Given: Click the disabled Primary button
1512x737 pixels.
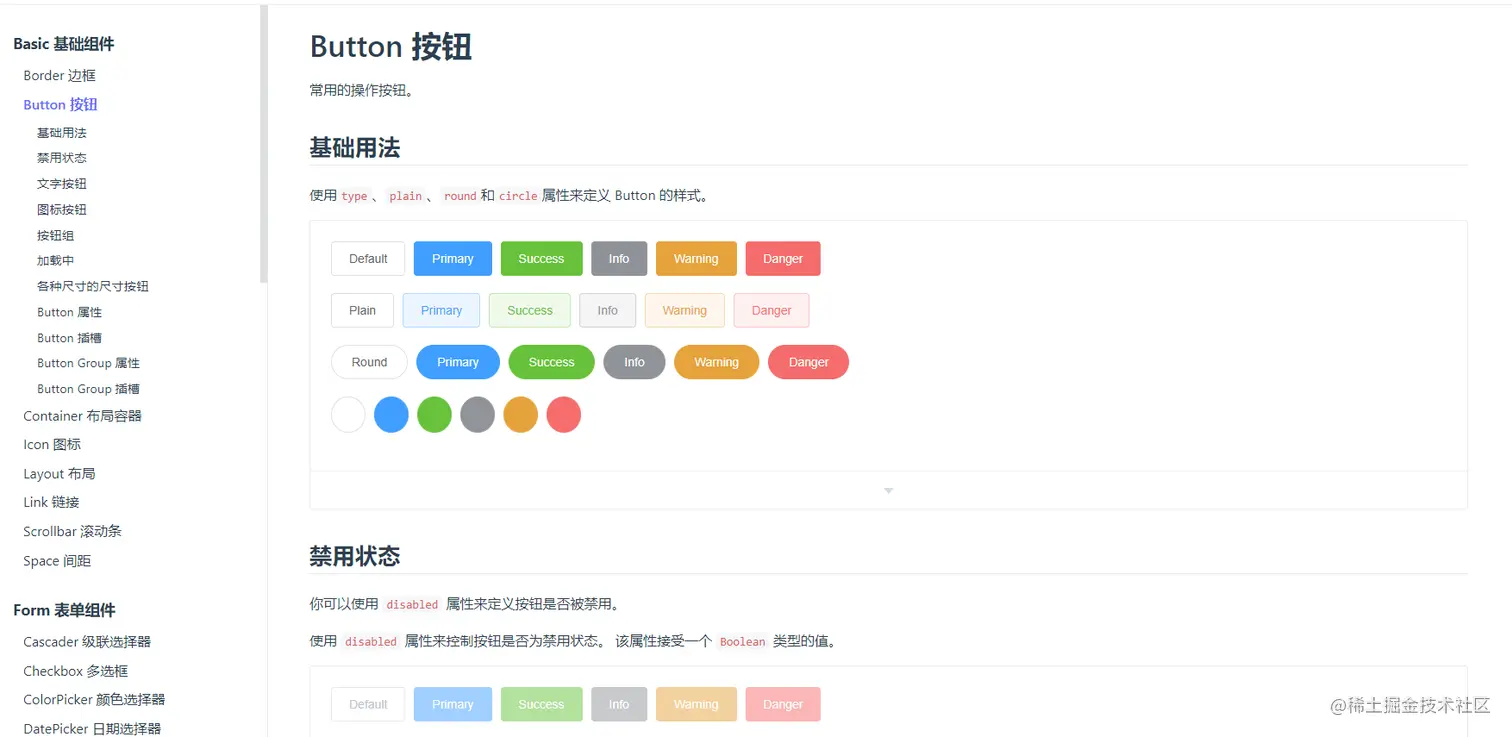Looking at the screenshot, I should pyautogui.click(x=453, y=704).
